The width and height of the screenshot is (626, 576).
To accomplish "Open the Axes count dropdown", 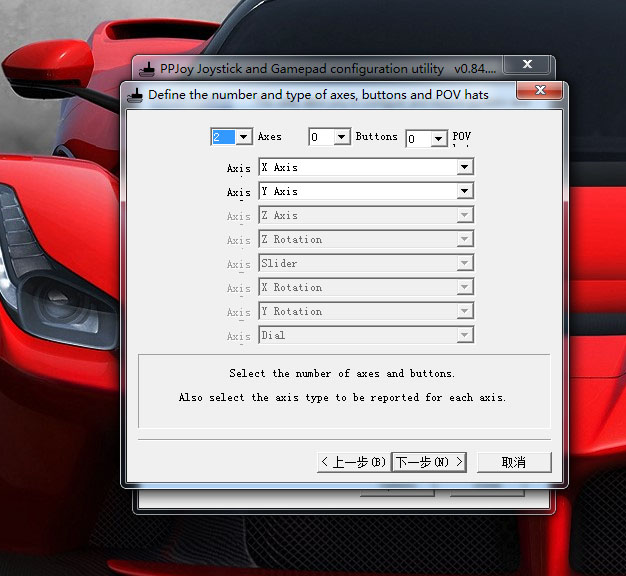I will click(x=244, y=137).
